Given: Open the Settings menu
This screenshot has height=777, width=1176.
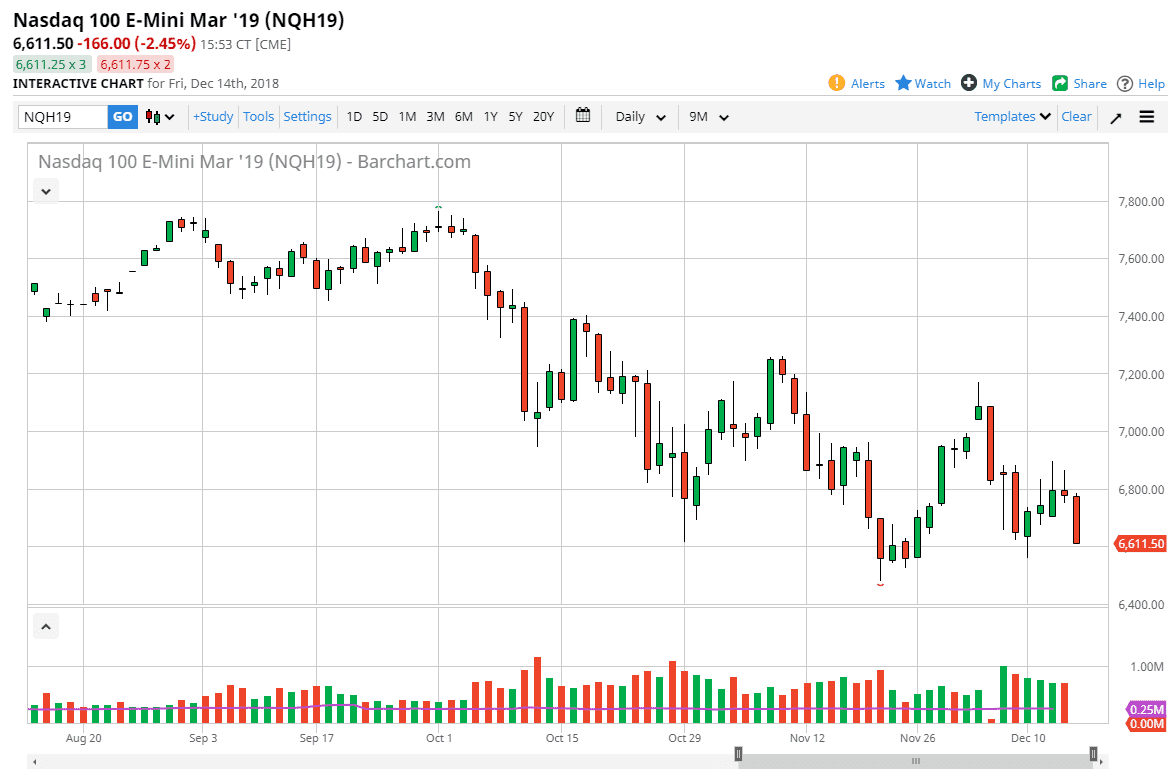Looking at the screenshot, I should click(x=307, y=116).
